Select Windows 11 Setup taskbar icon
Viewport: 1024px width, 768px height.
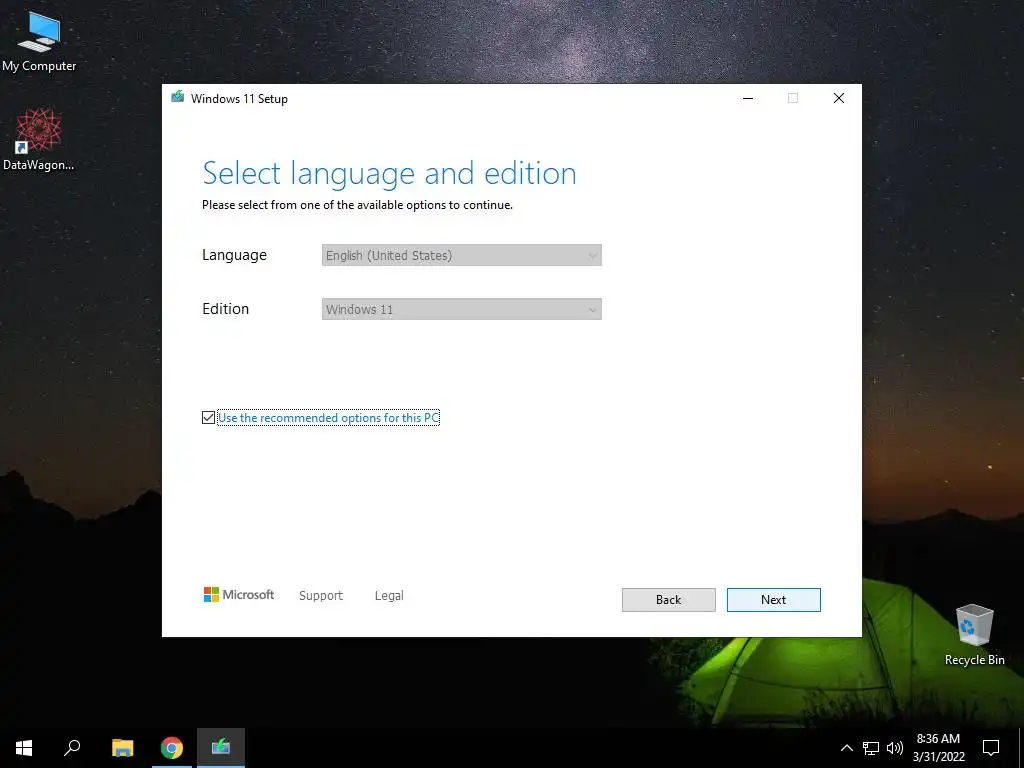[x=221, y=748]
